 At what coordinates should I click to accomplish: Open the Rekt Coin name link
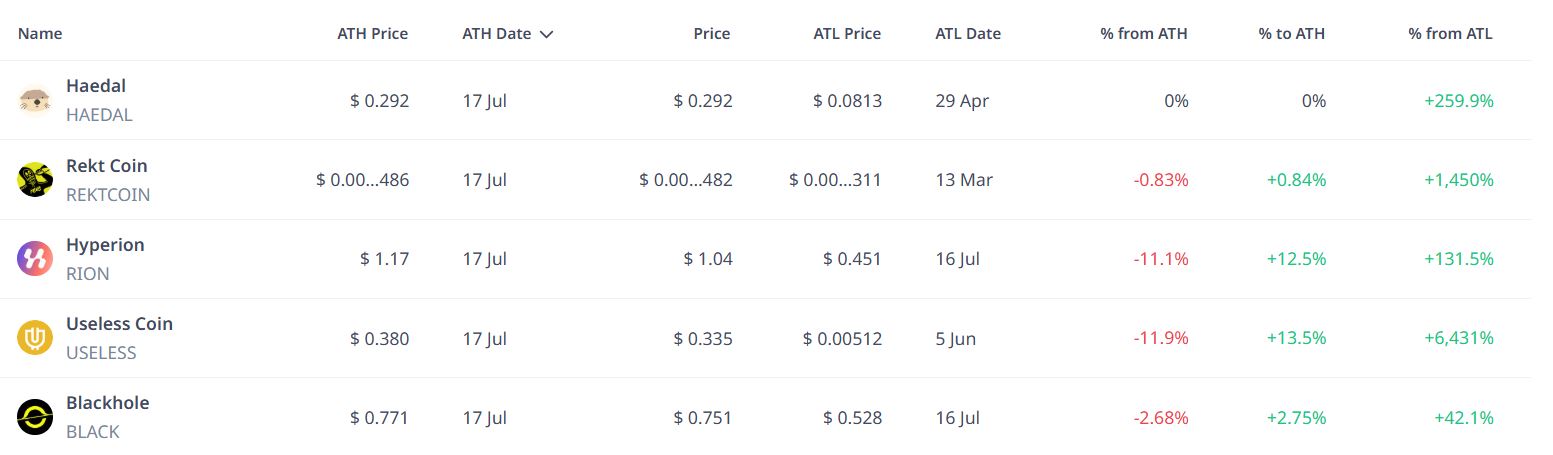tap(106, 165)
